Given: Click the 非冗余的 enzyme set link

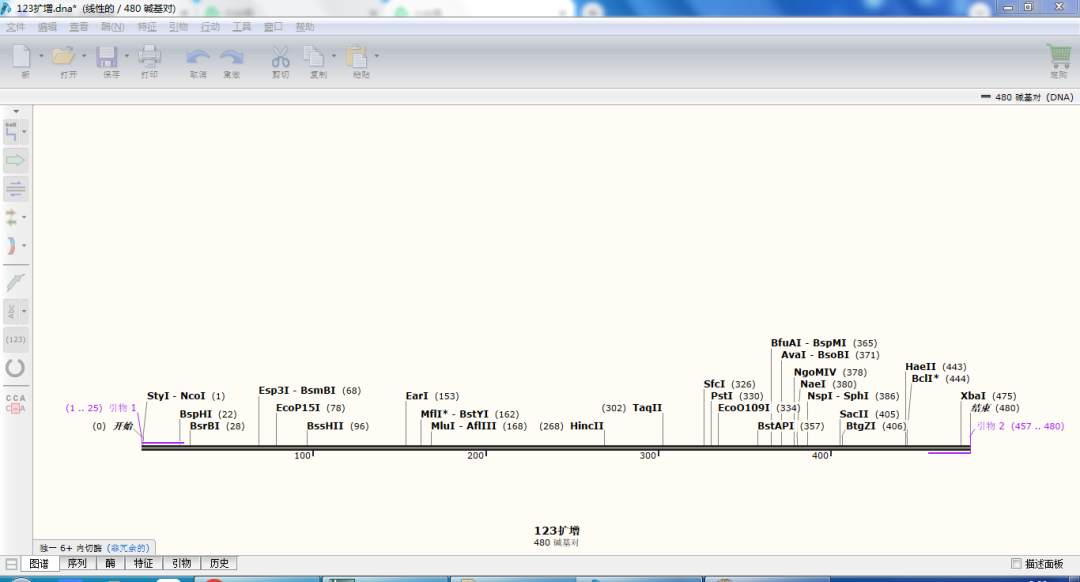Looking at the screenshot, I should (x=129, y=548).
